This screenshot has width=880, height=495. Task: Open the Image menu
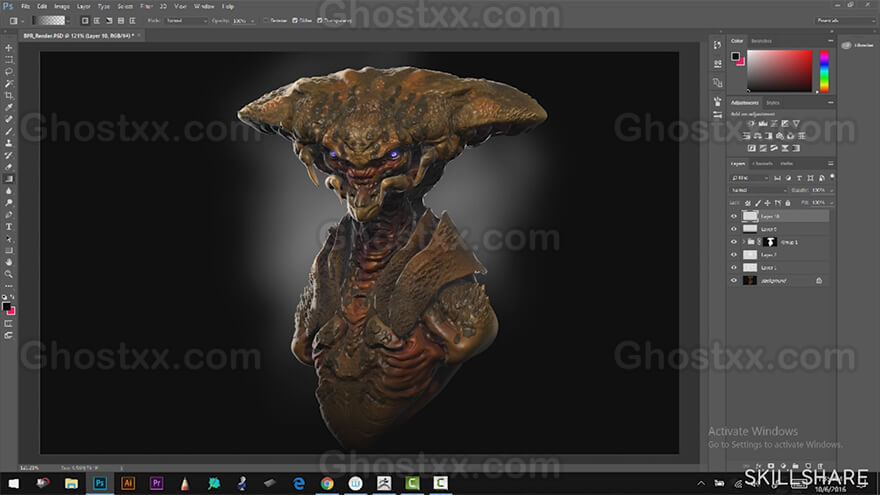(x=62, y=7)
